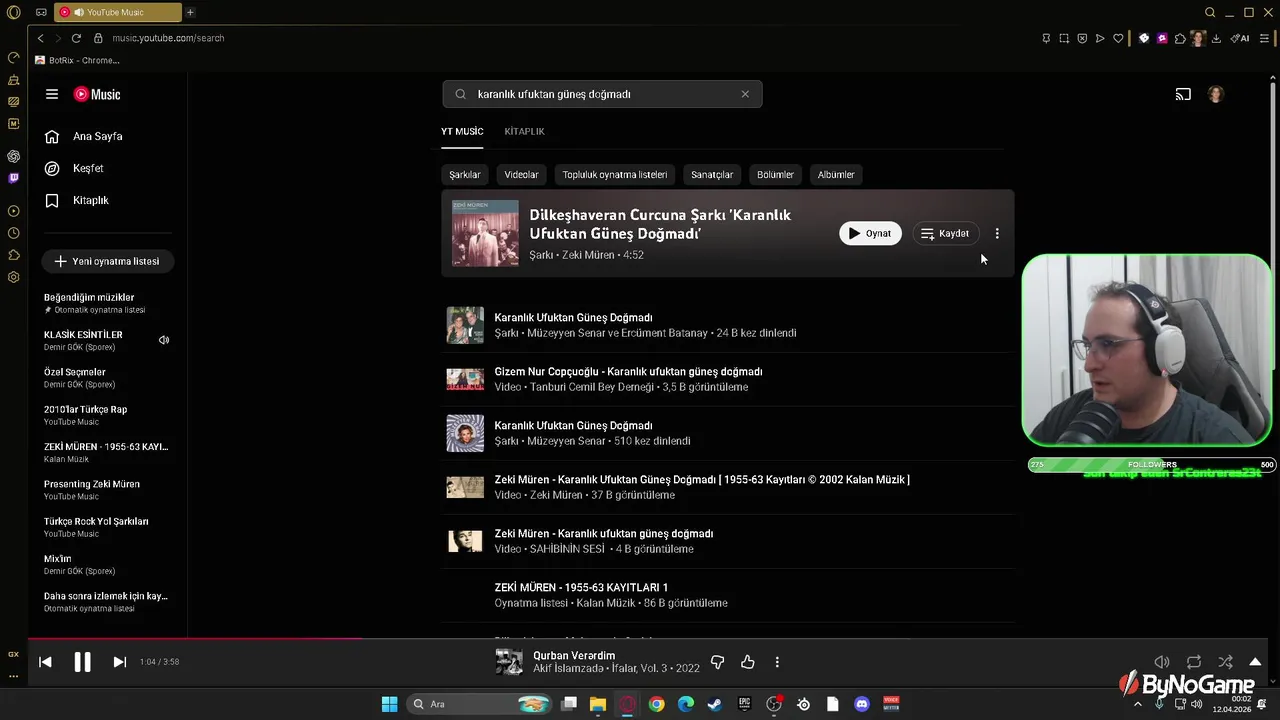Image resolution: width=1280 pixels, height=720 pixels.
Task: Open ChatGPT in the Opera sidebar
Action: 13,156
